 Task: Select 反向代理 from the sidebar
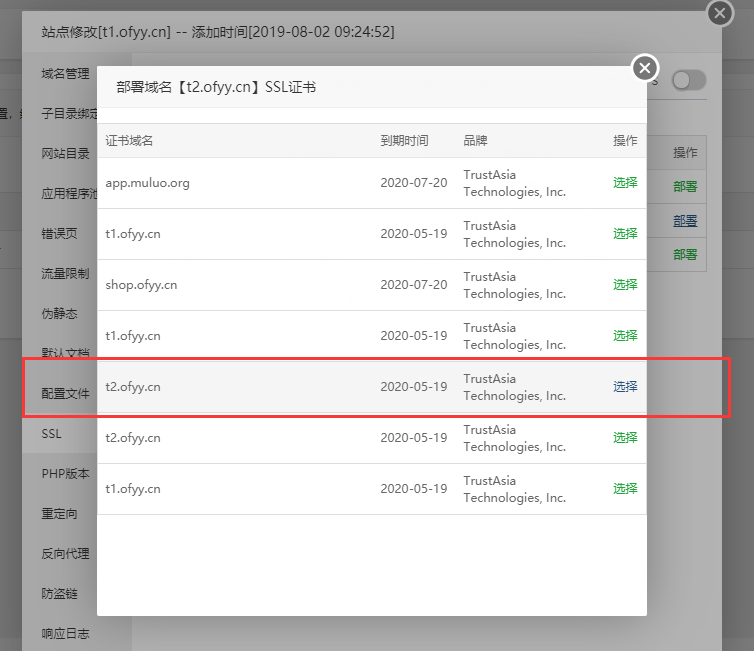65,554
